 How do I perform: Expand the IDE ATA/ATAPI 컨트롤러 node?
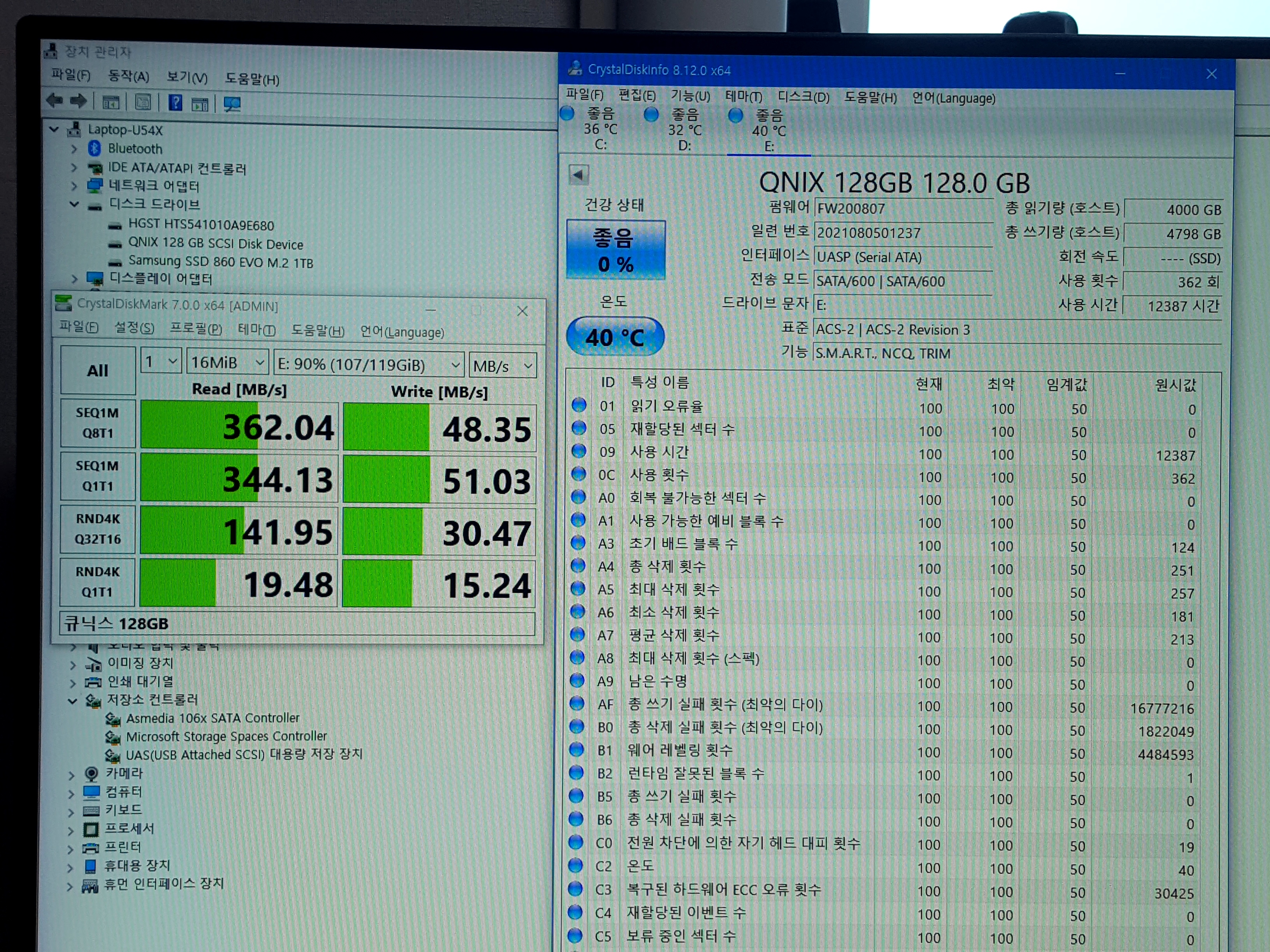(74, 168)
